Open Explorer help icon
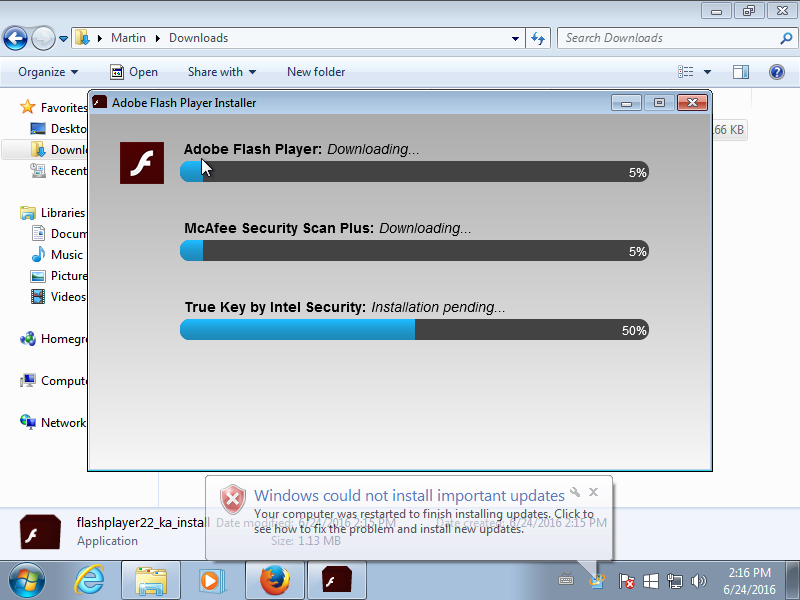This screenshot has height=600, width=800. pos(777,72)
